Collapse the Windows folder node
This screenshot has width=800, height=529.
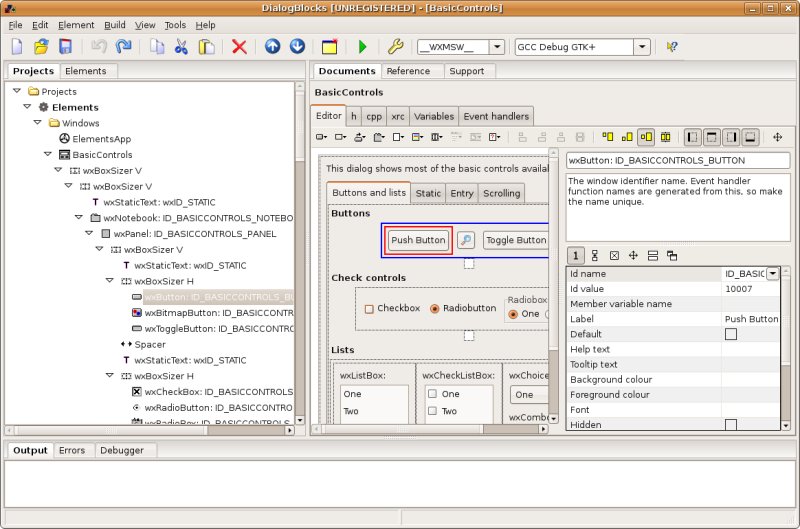tap(37, 122)
